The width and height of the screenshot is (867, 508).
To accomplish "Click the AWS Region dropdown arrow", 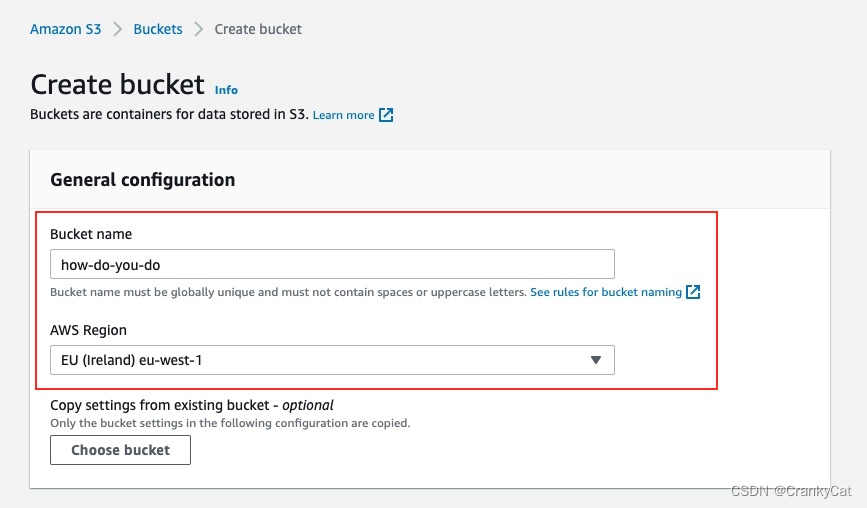I will 596,360.
